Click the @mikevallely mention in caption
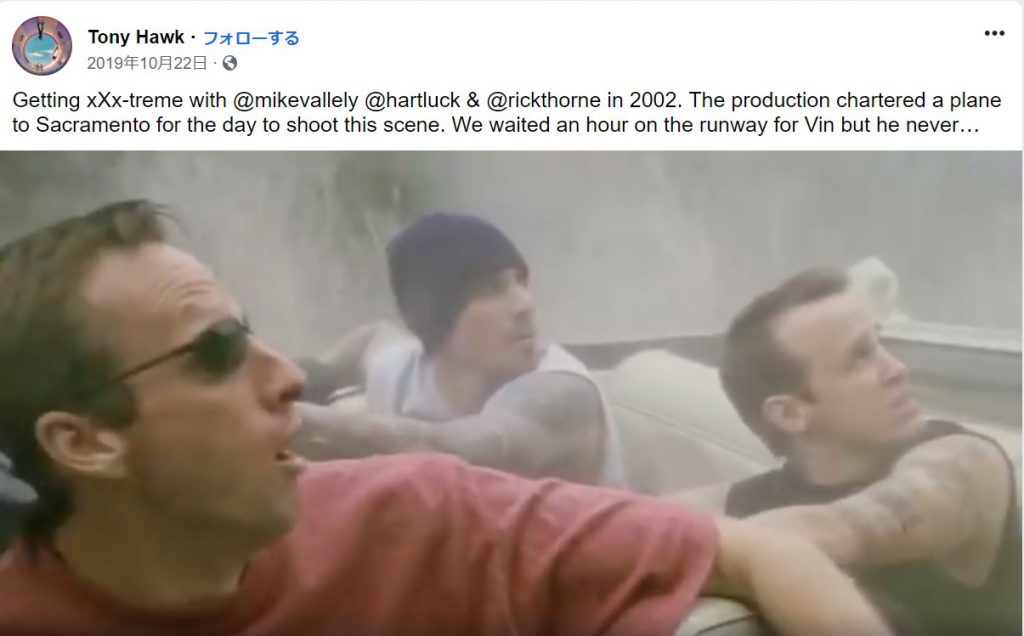The image size is (1024, 636). 295,100
